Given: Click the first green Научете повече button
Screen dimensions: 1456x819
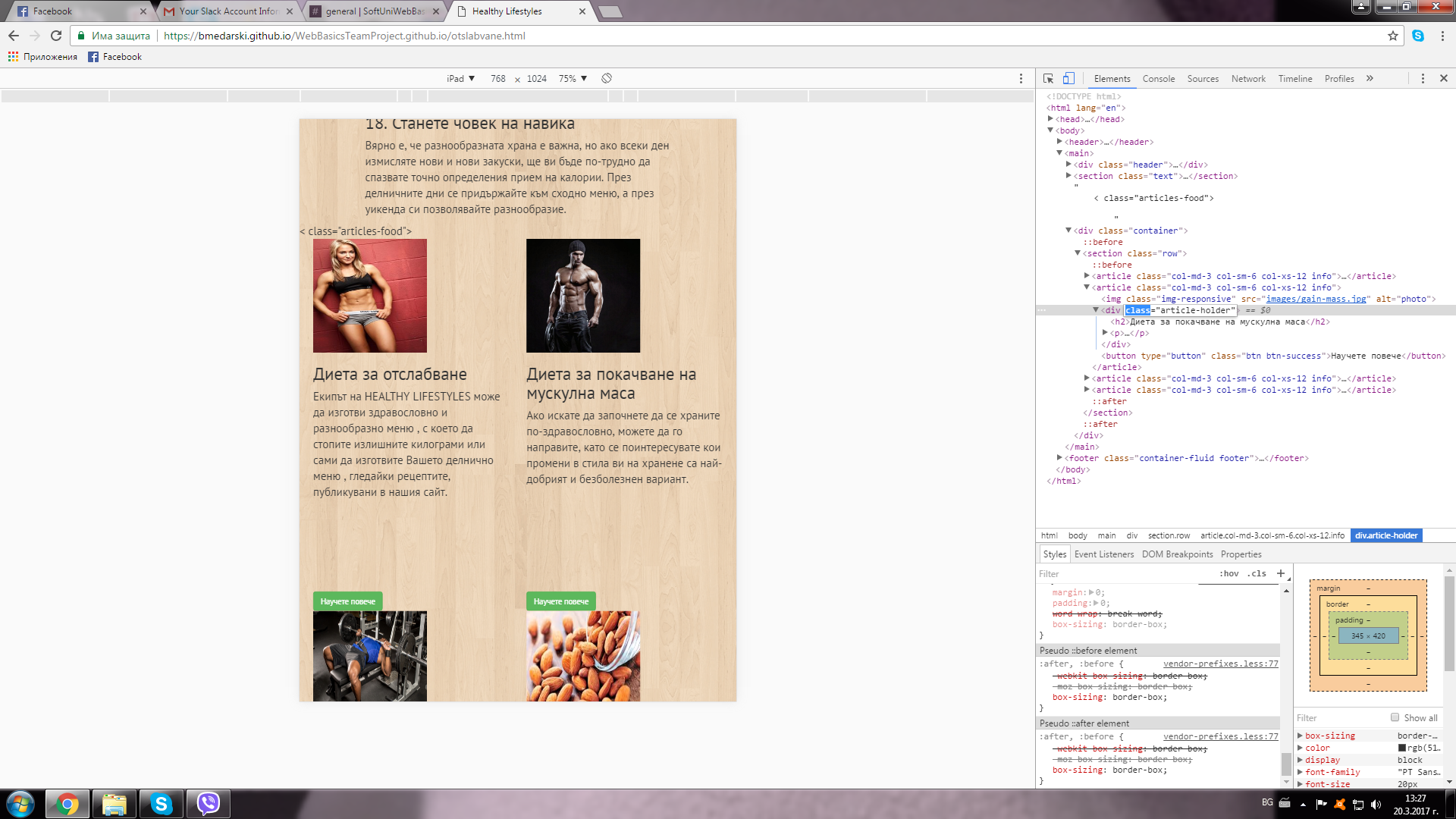Looking at the screenshot, I should [x=347, y=601].
